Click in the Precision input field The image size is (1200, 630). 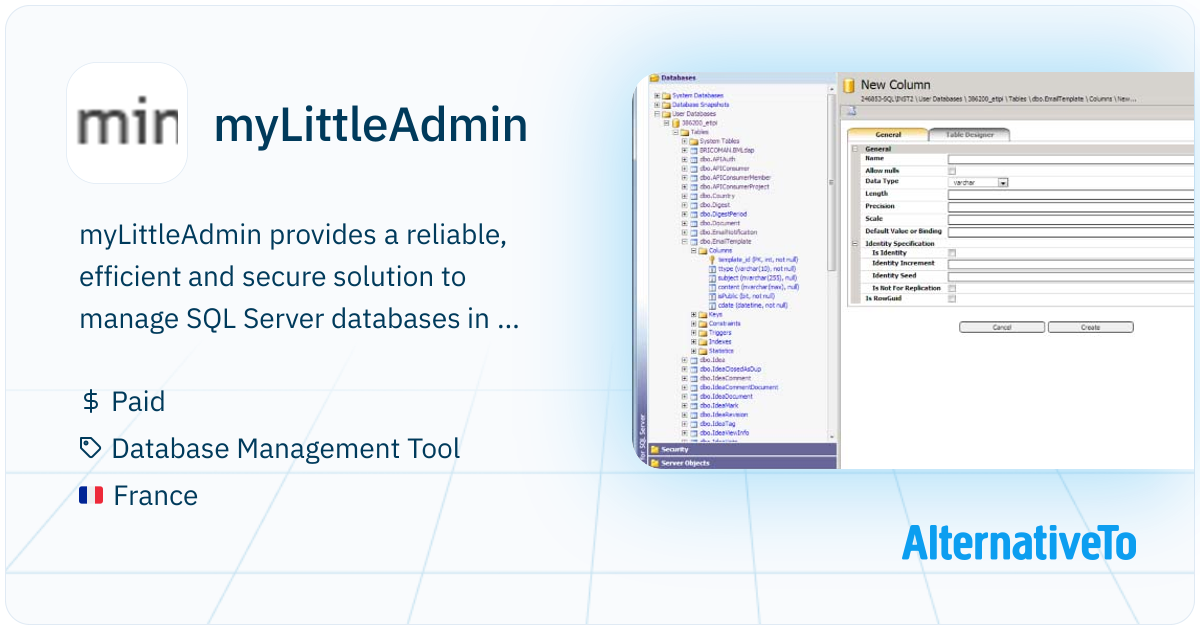1071,206
